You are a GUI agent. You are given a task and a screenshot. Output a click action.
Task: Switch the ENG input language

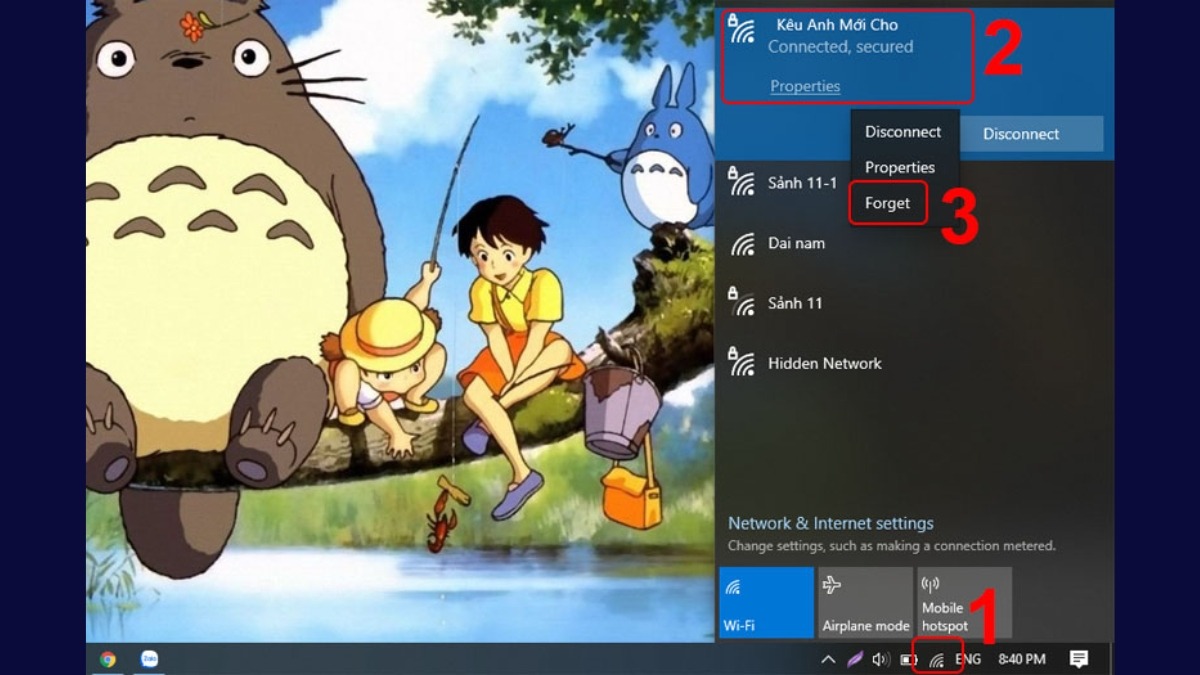pyautogui.click(x=968, y=659)
